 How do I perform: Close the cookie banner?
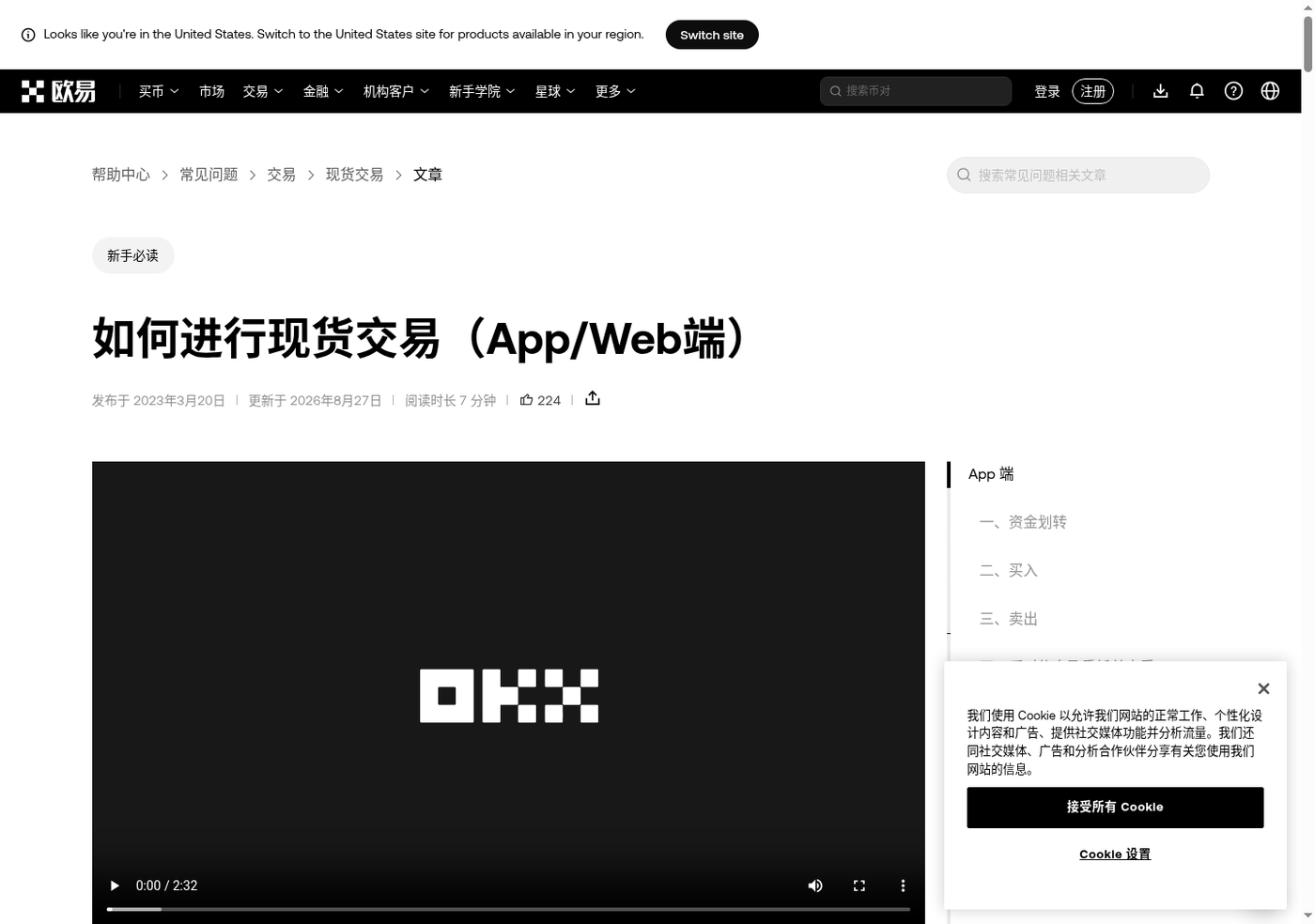(x=1263, y=688)
